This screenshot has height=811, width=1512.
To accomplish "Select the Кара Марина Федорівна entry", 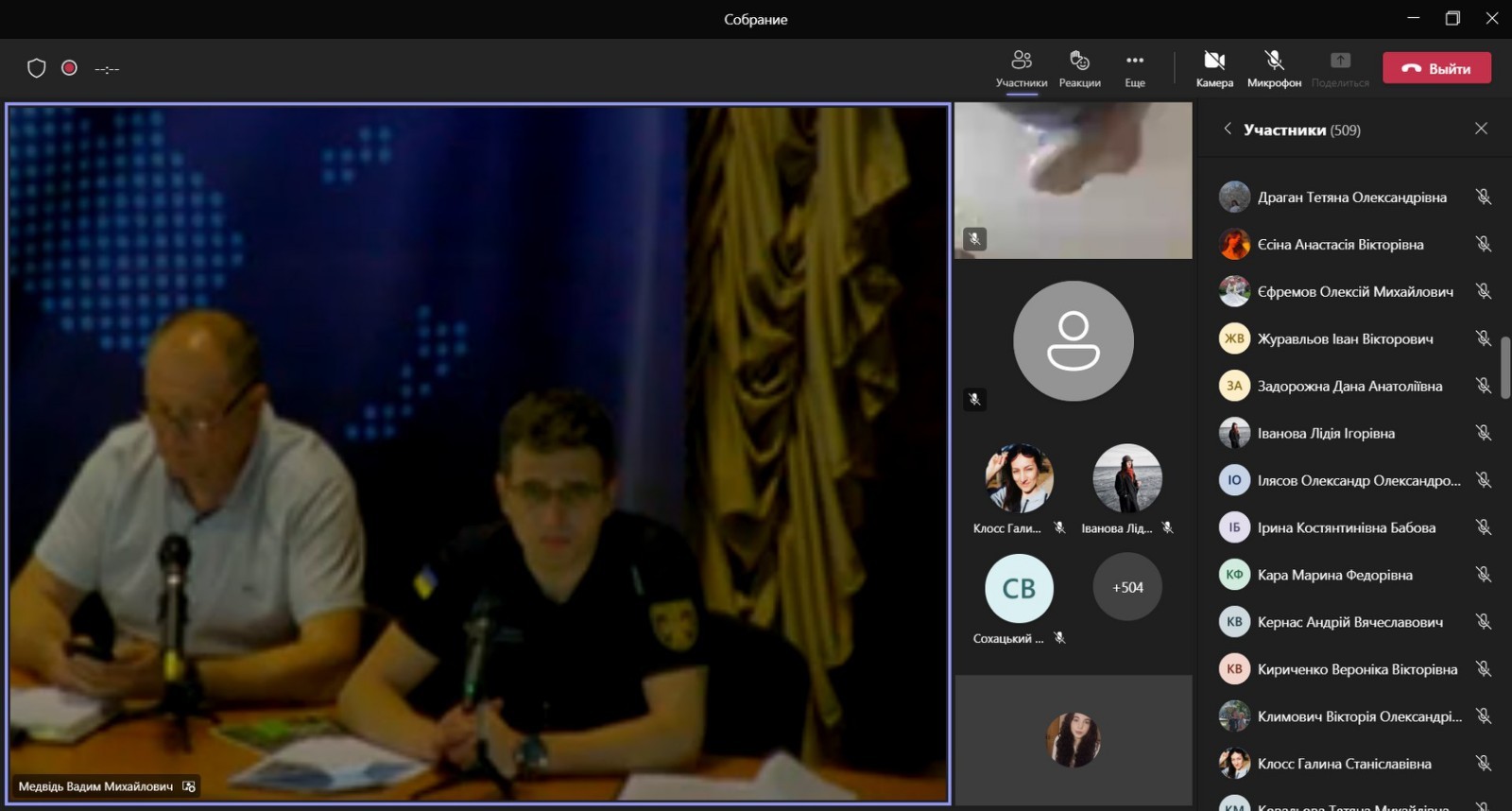I will tap(1334, 575).
